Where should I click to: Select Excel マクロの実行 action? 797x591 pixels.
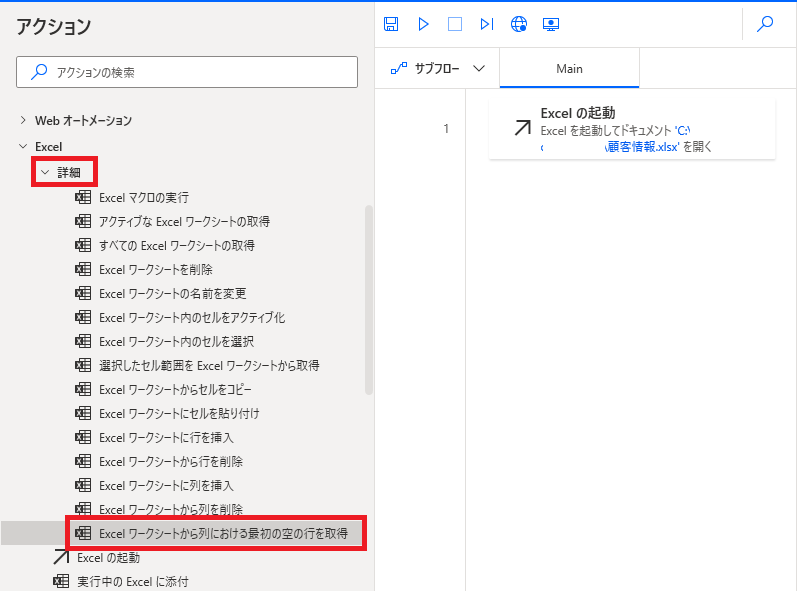144,198
